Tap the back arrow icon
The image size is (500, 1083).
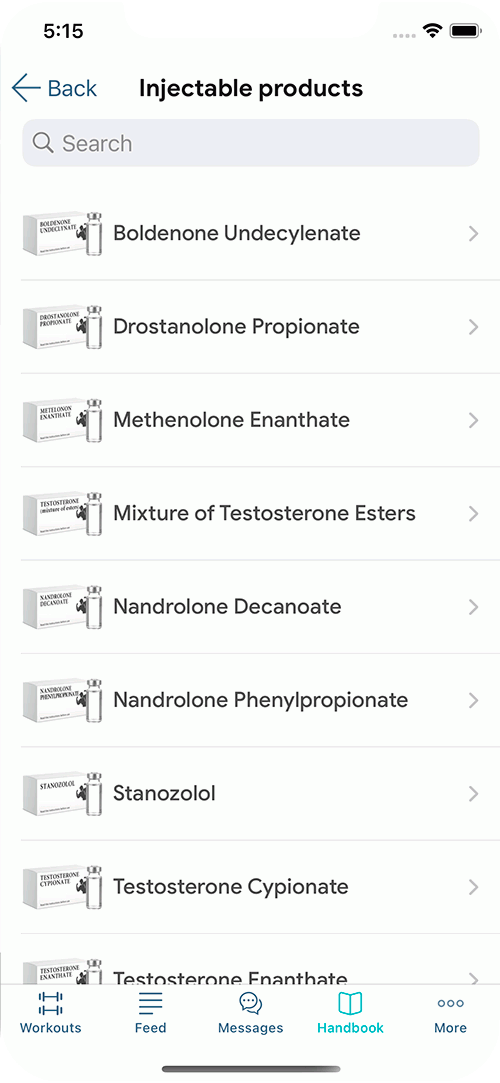point(26,88)
